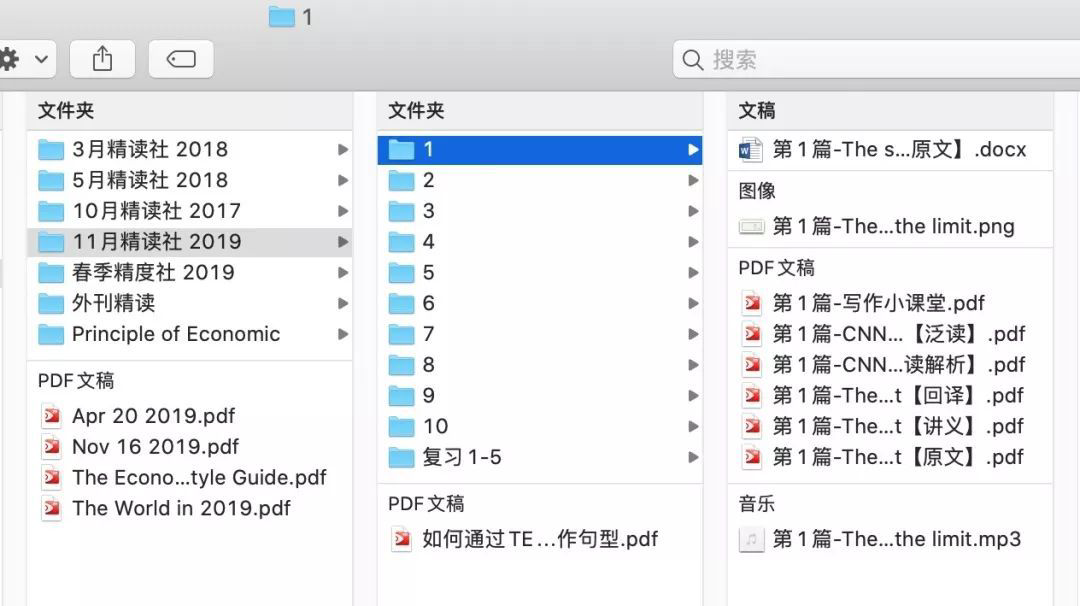The height and width of the screenshot is (606, 1080).
Task: Click the Apr 20 2019.pdf icon
Action: click(51, 416)
